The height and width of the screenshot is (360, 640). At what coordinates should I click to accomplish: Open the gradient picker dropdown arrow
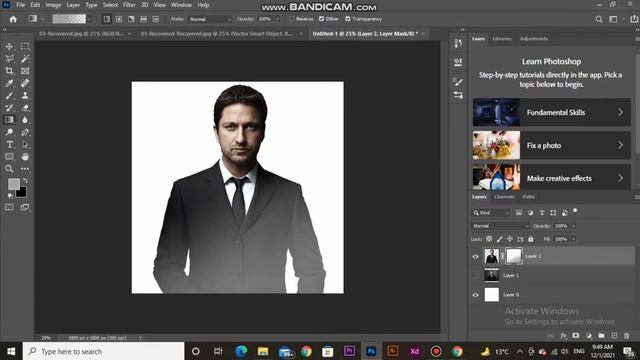pyautogui.click(x=89, y=19)
